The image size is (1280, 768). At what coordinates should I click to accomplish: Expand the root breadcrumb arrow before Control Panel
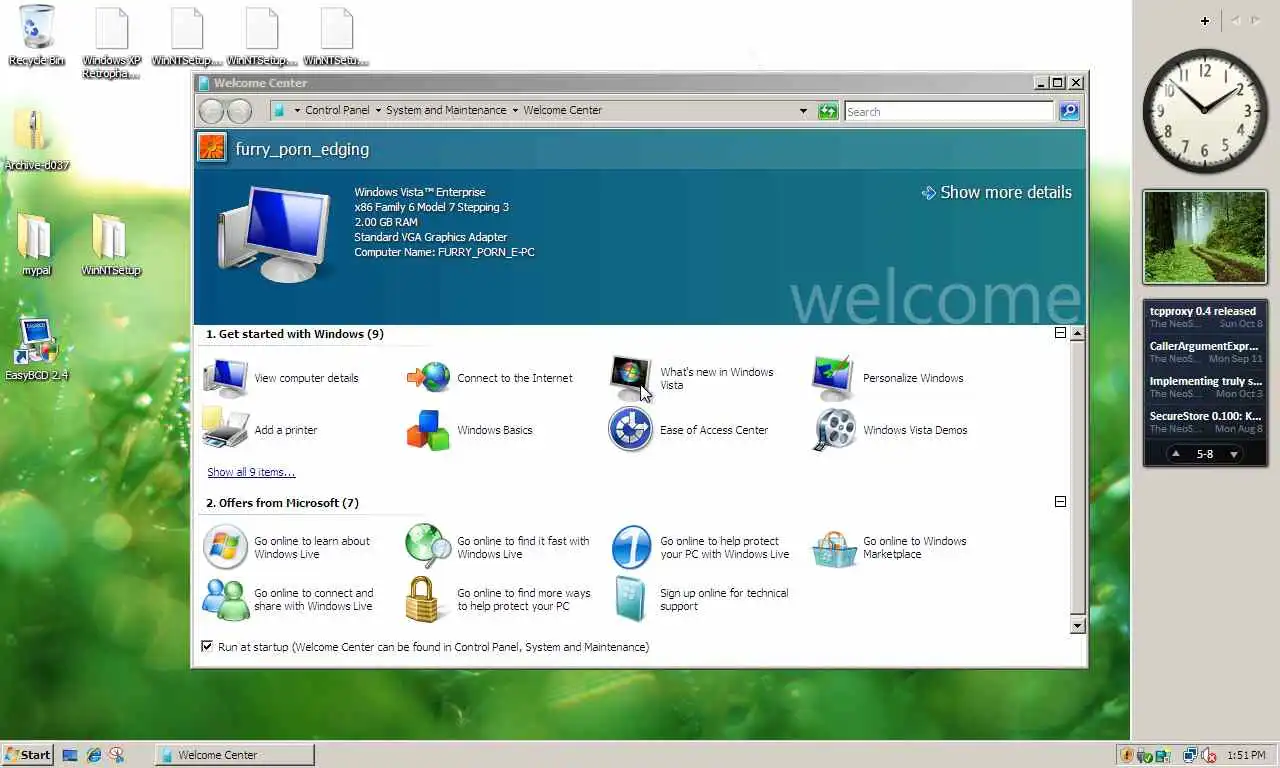(x=297, y=111)
